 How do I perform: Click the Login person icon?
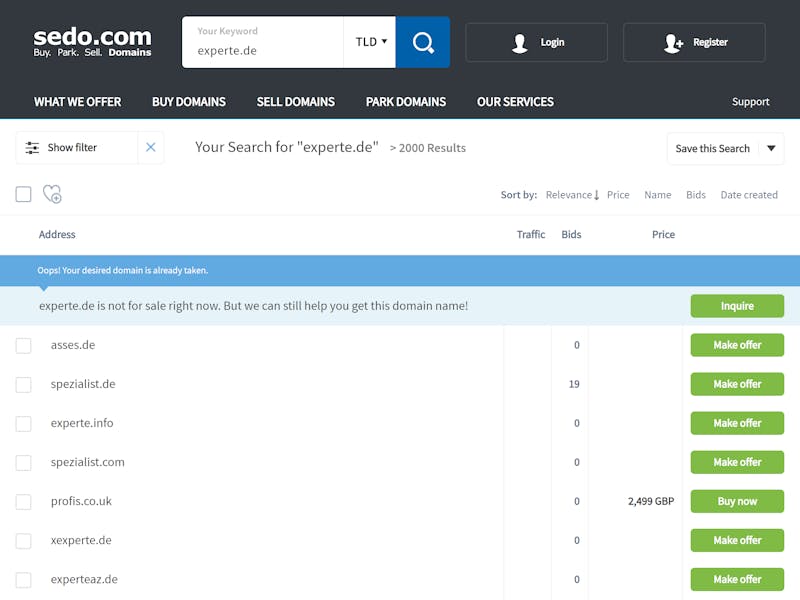pos(520,43)
